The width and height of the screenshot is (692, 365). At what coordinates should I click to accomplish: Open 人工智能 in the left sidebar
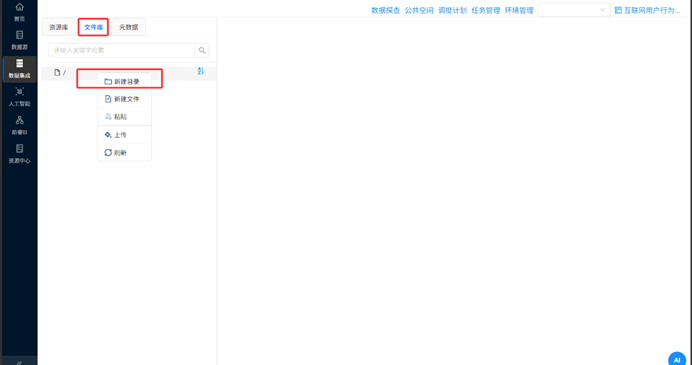point(19,97)
